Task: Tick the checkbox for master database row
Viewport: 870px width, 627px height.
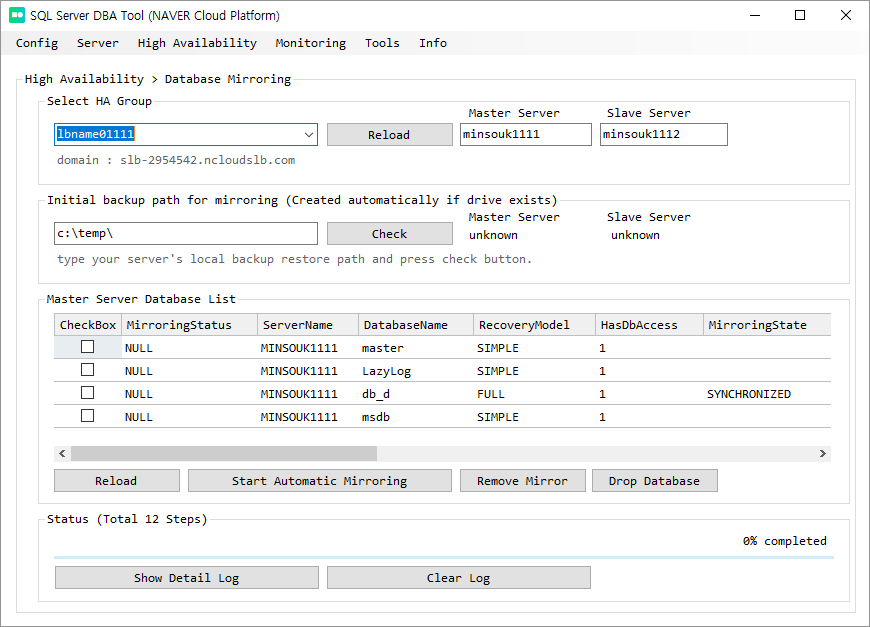Action: [x=88, y=347]
